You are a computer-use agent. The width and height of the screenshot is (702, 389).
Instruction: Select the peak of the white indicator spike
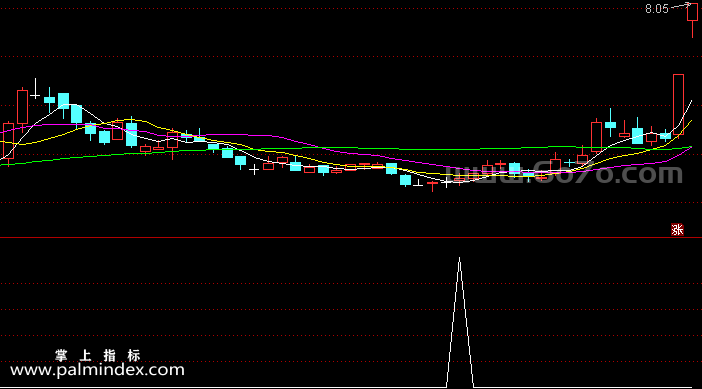(x=459, y=258)
